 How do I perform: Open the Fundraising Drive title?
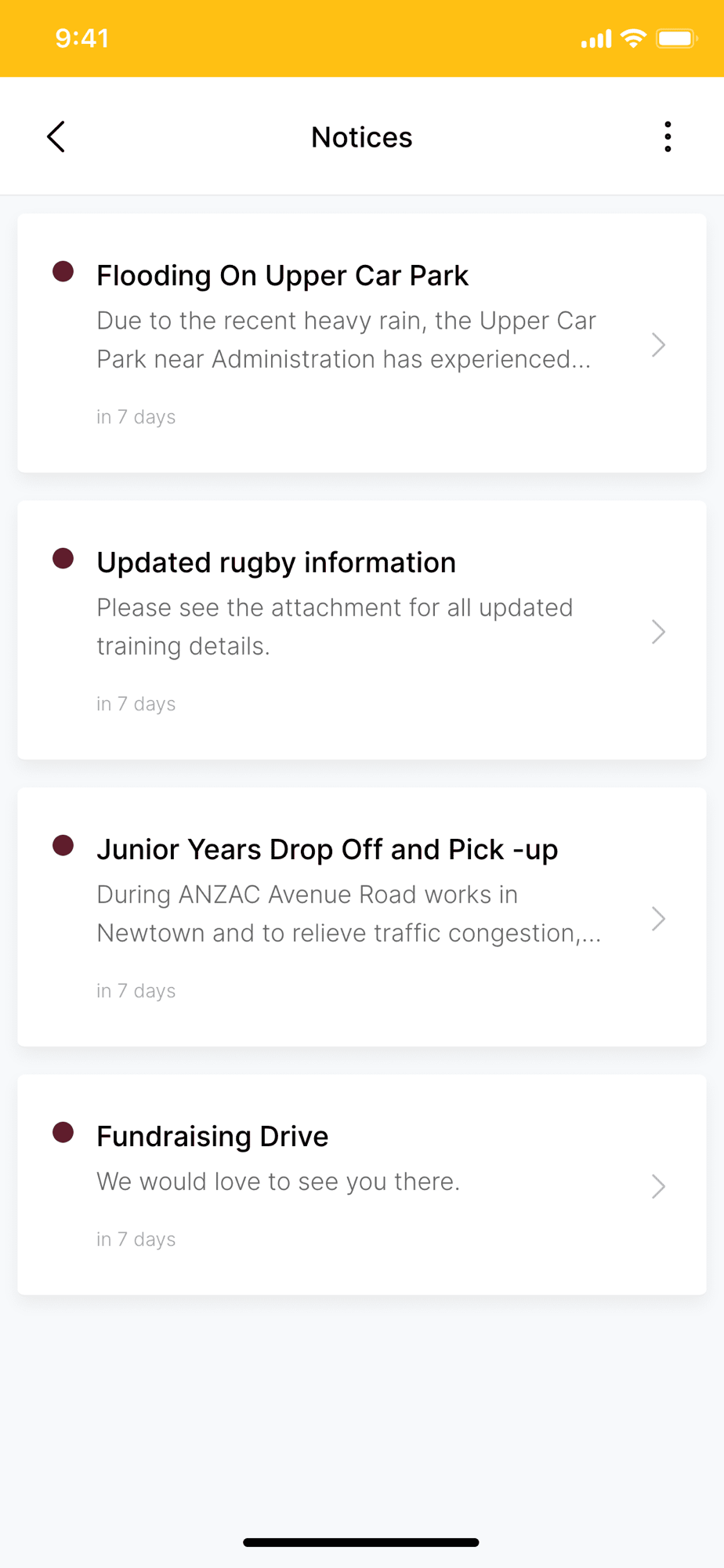[x=212, y=1137]
